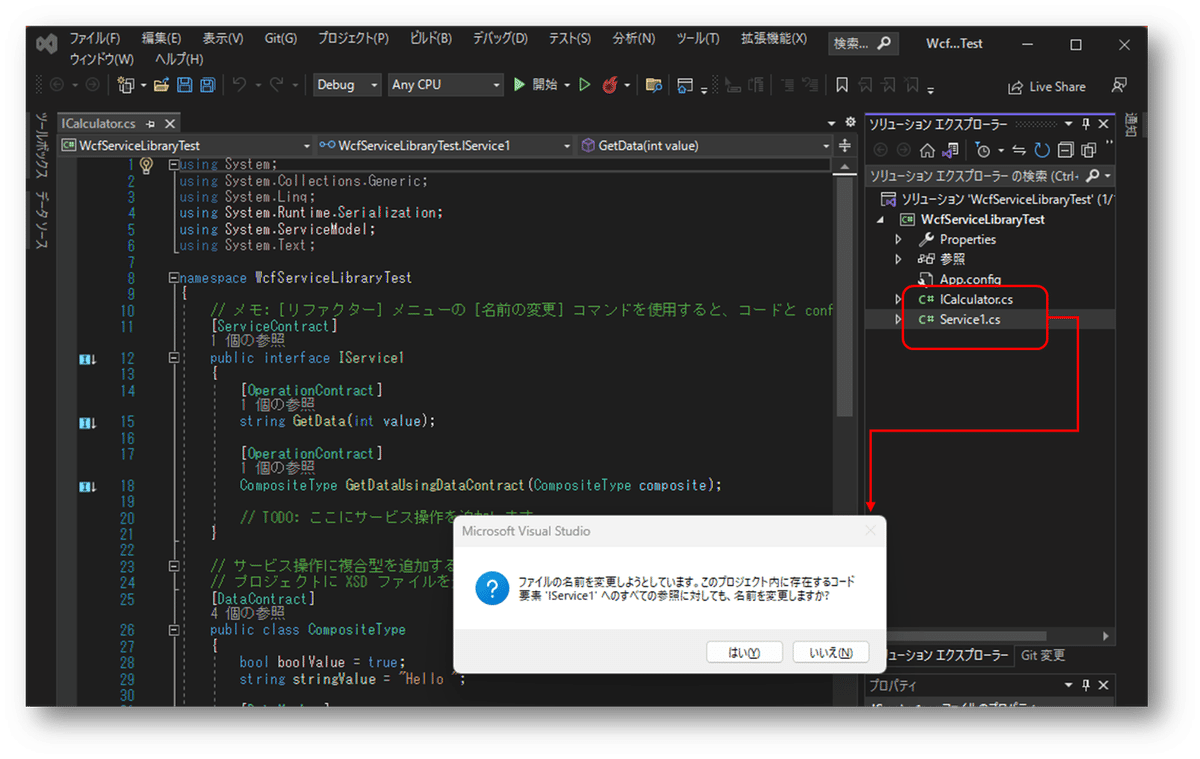Screen dimensions: 1200x759
Task: Close the ICalculator.cs editor tab
Action: 170,124
